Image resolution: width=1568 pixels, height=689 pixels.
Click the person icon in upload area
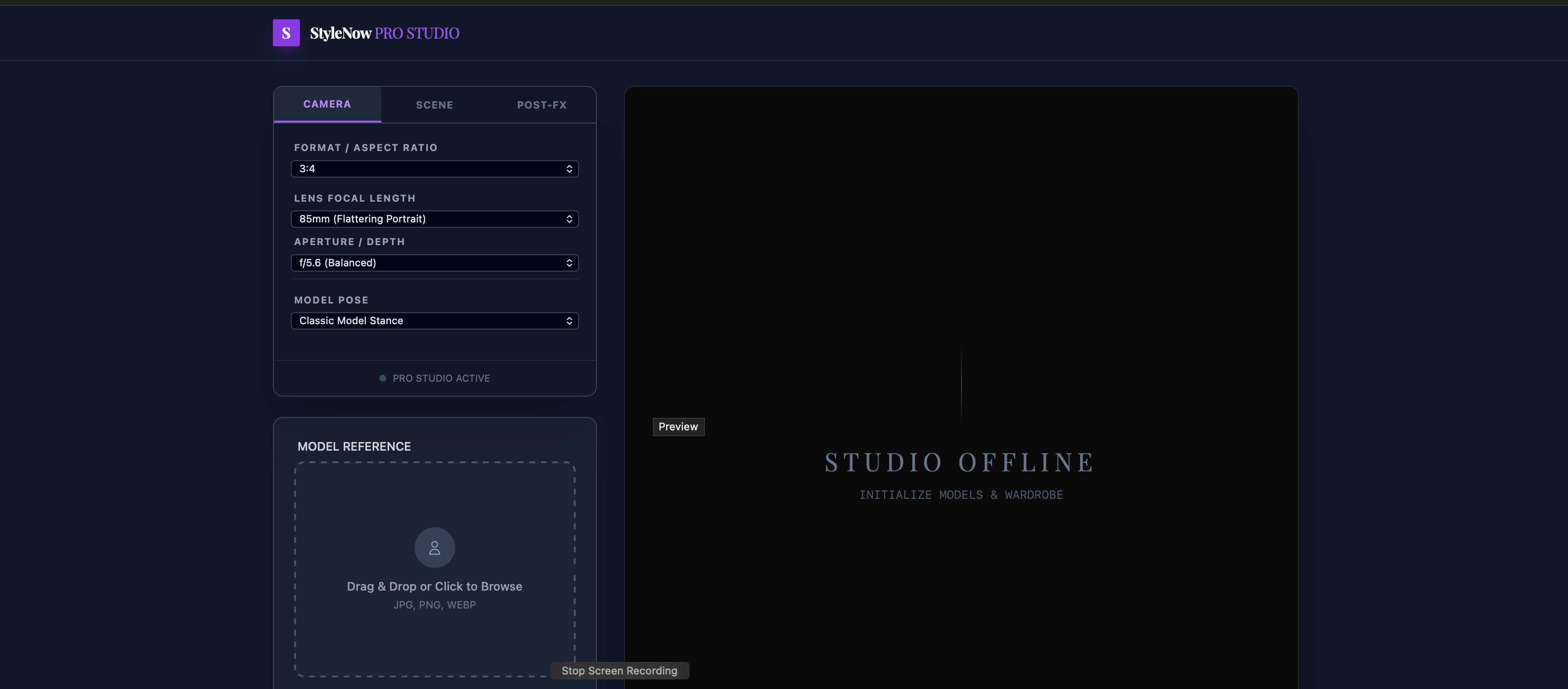pos(434,548)
